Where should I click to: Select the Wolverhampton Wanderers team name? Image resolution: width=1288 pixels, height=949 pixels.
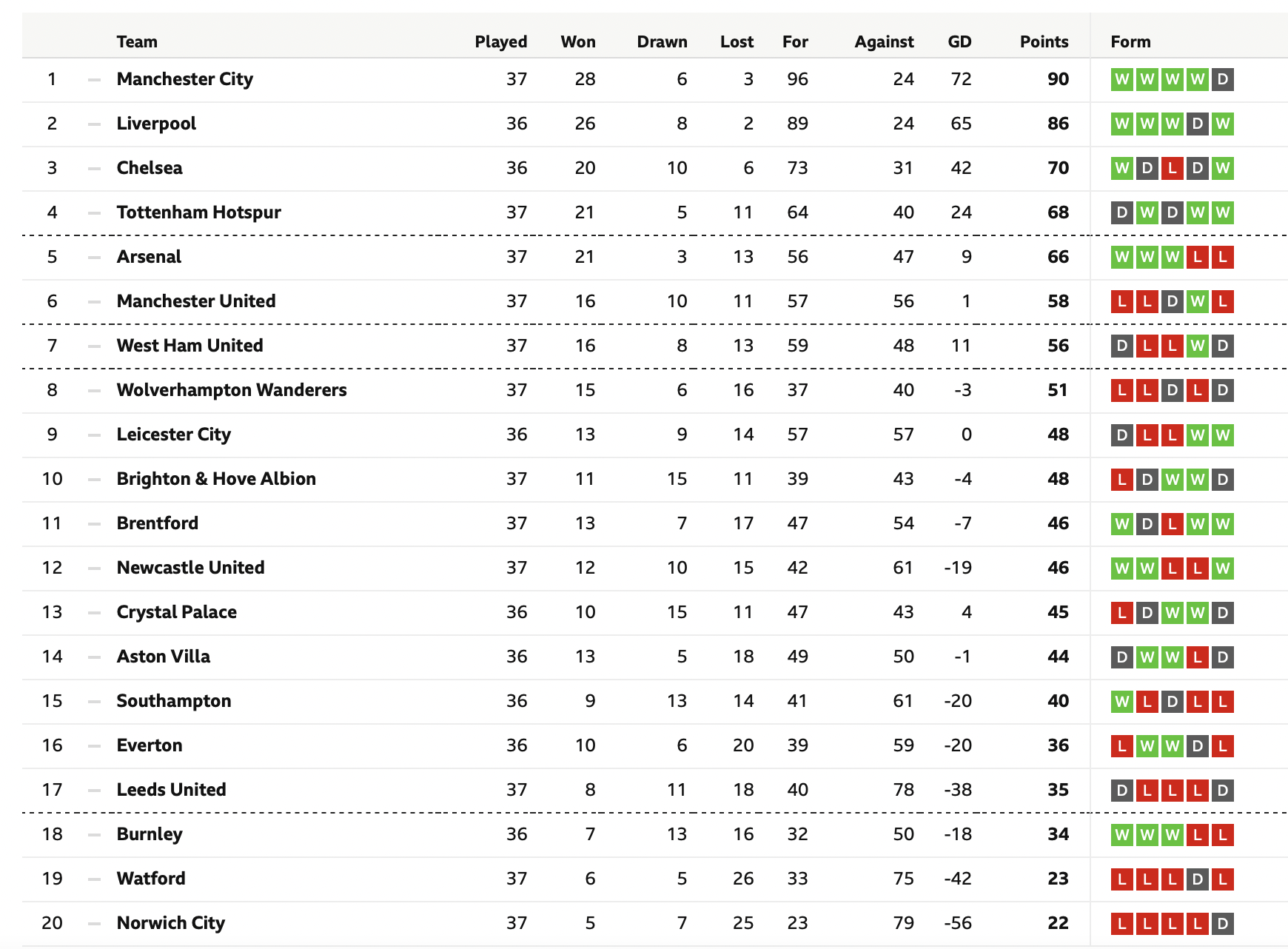click(x=232, y=390)
